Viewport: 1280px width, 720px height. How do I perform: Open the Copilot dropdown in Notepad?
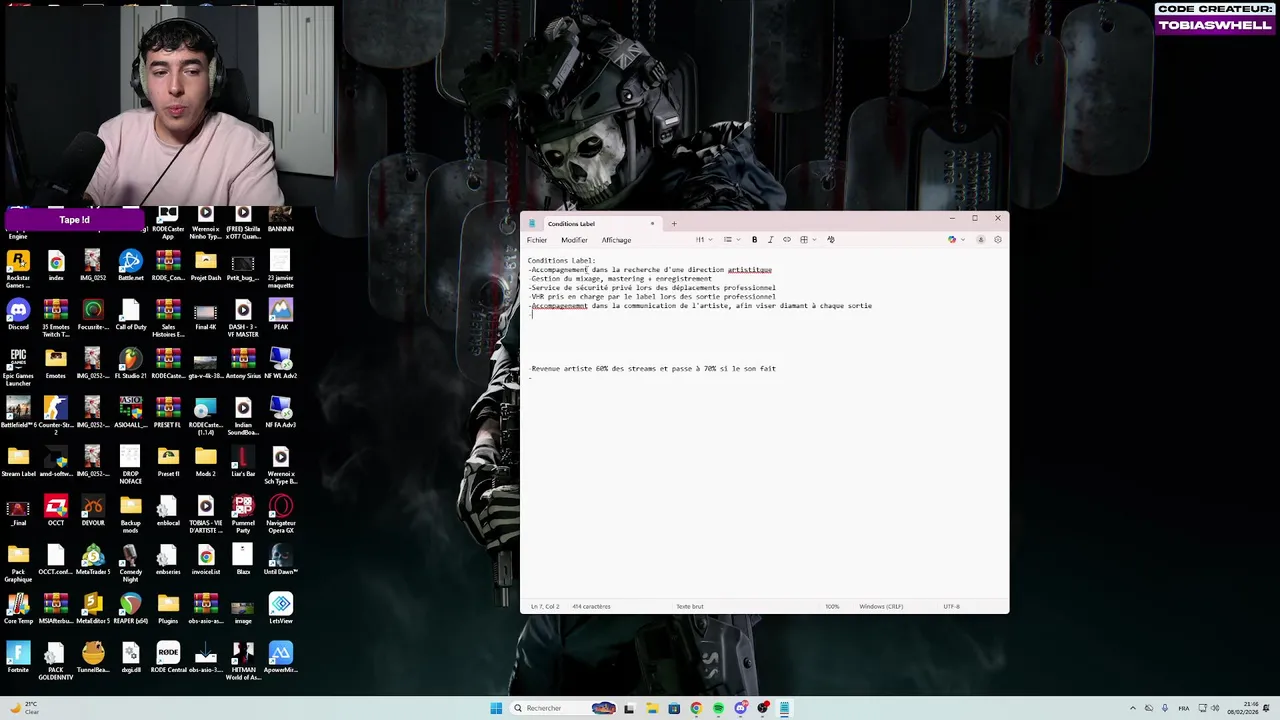(955, 240)
